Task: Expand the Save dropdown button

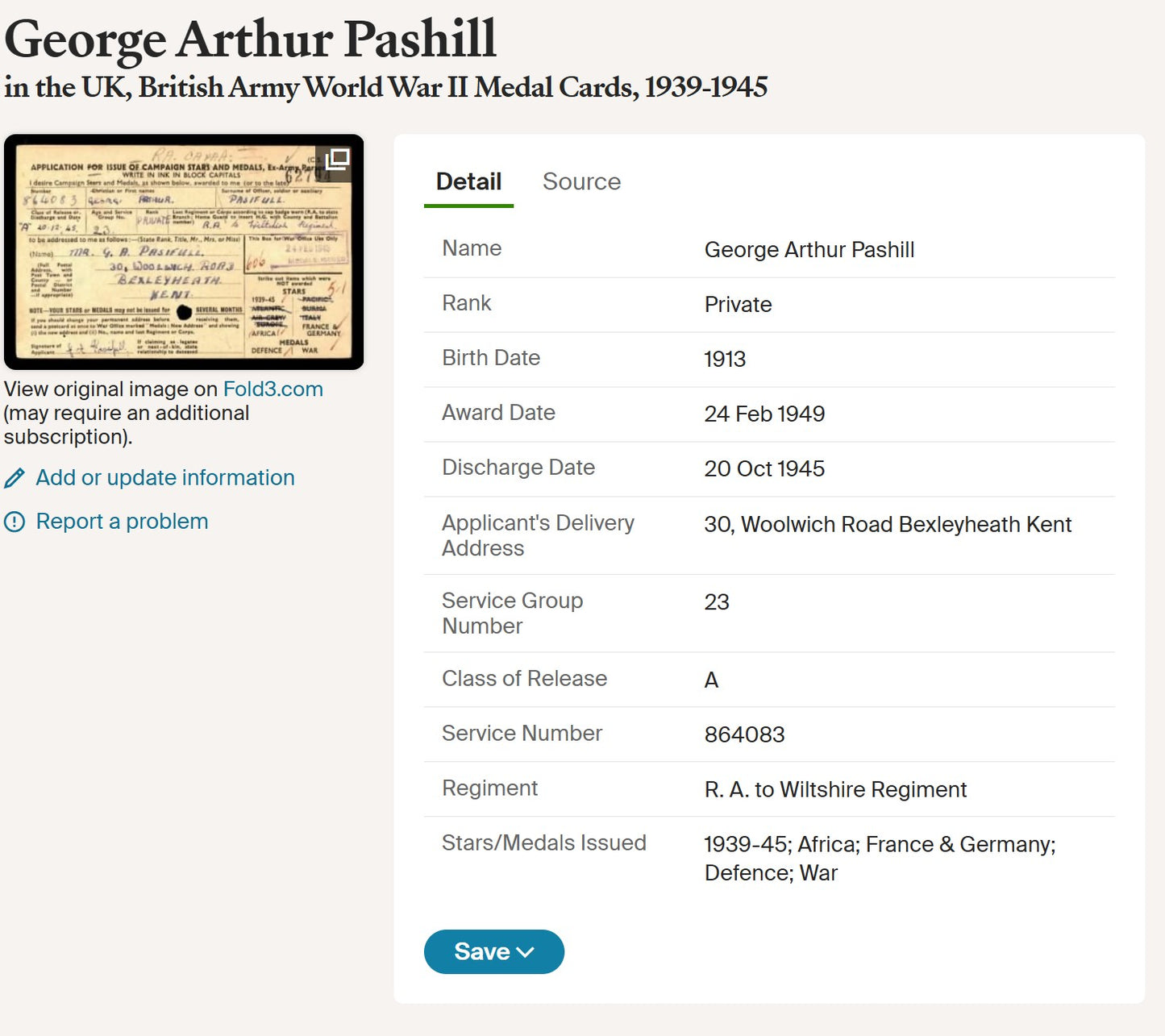Action: (x=494, y=952)
